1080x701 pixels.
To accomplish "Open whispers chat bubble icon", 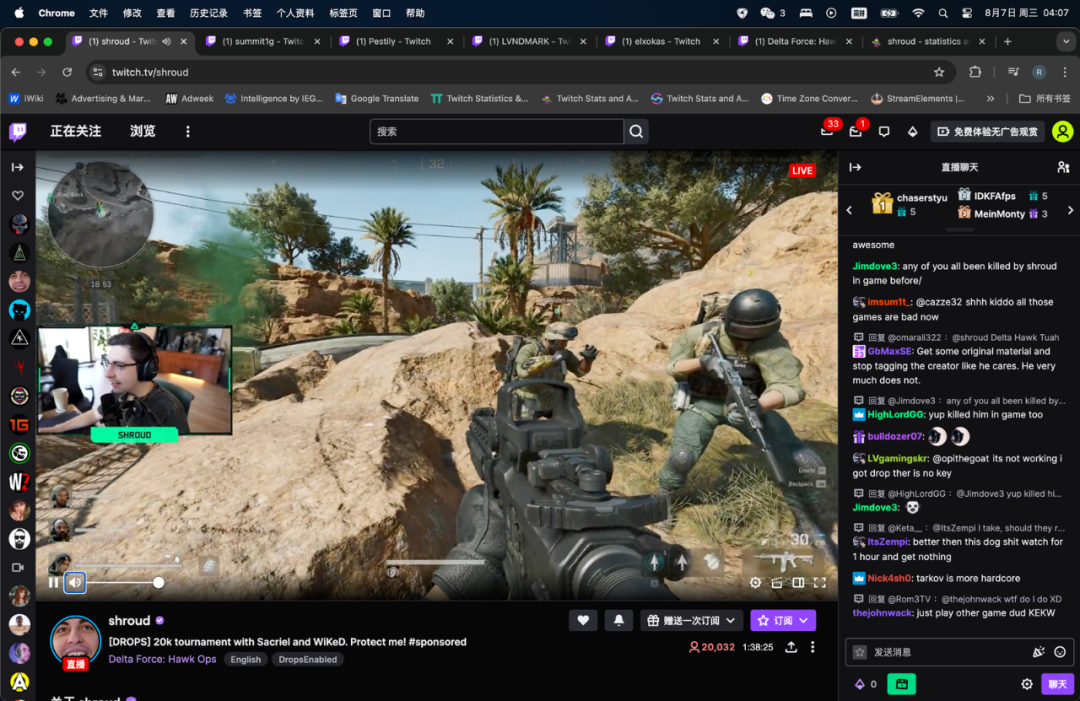I will (884, 132).
